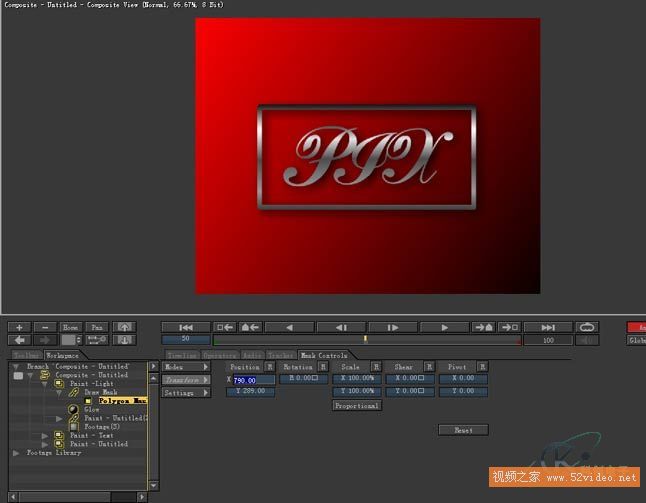Viewport: 646px width, 503px height.
Task: Click the timeline scrub bar
Action: tap(367, 340)
